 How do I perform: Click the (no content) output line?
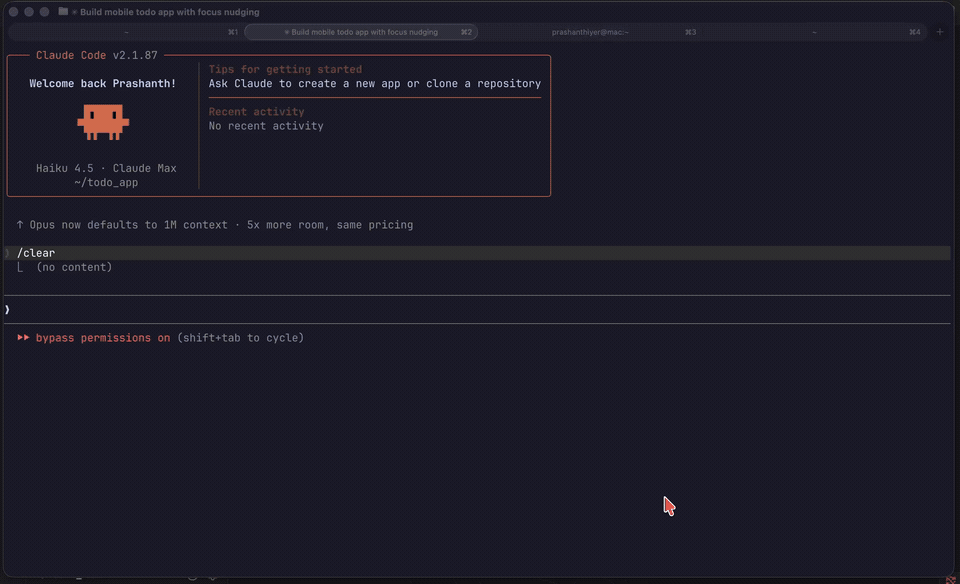pos(74,267)
